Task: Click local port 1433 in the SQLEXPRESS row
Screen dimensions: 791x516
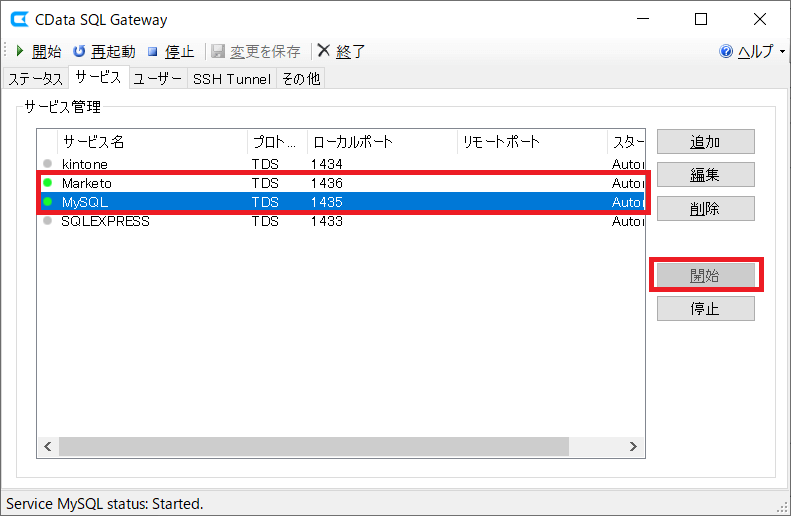Action: (x=327, y=221)
